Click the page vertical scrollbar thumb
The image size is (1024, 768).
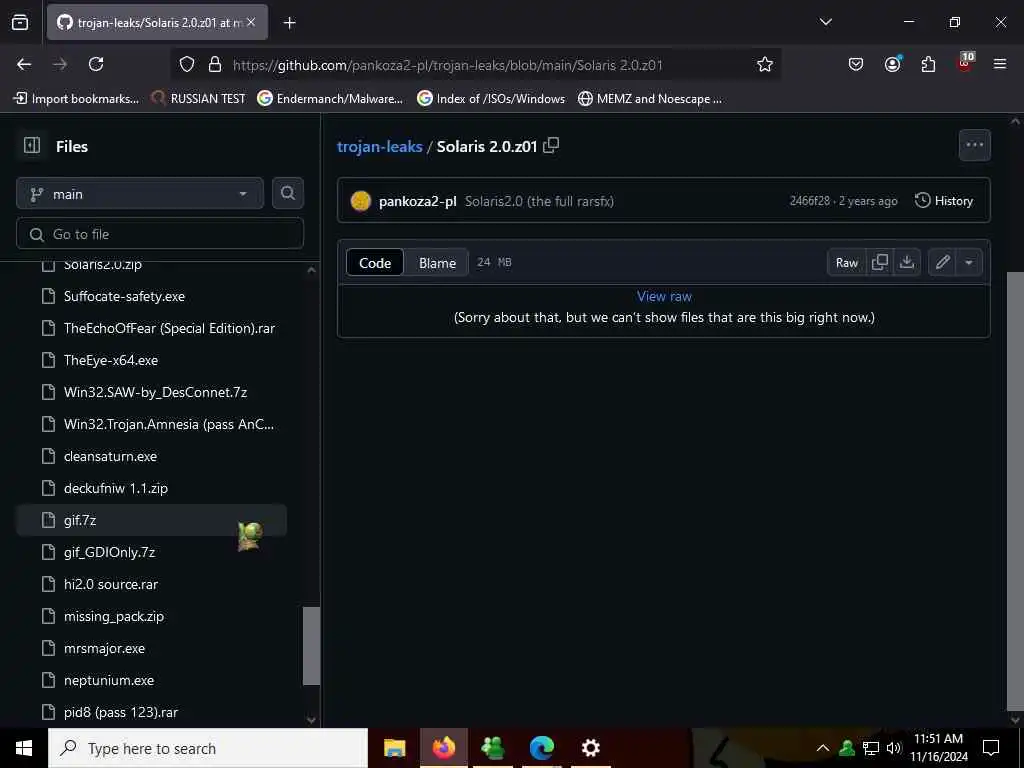(x=1015, y=490)
